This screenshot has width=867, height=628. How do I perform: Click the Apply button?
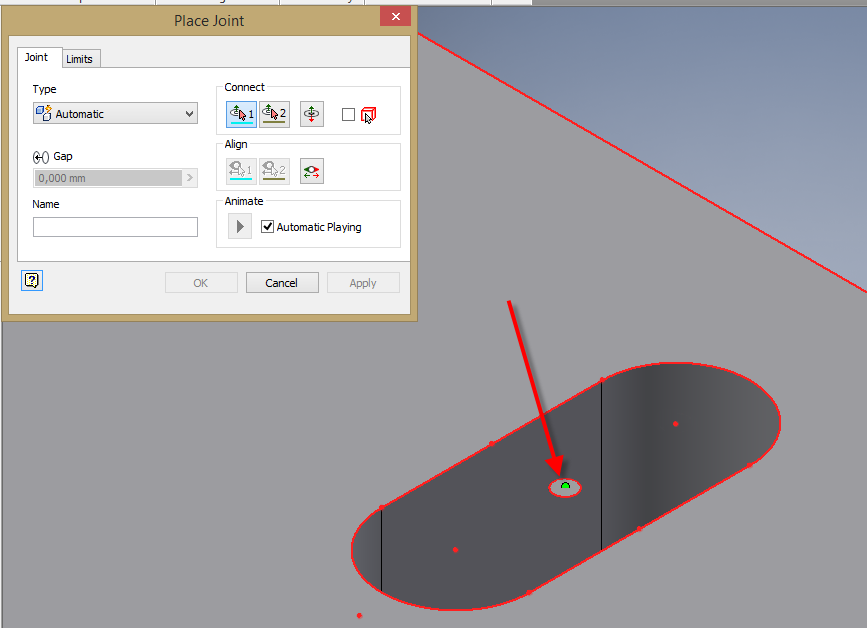362,282
